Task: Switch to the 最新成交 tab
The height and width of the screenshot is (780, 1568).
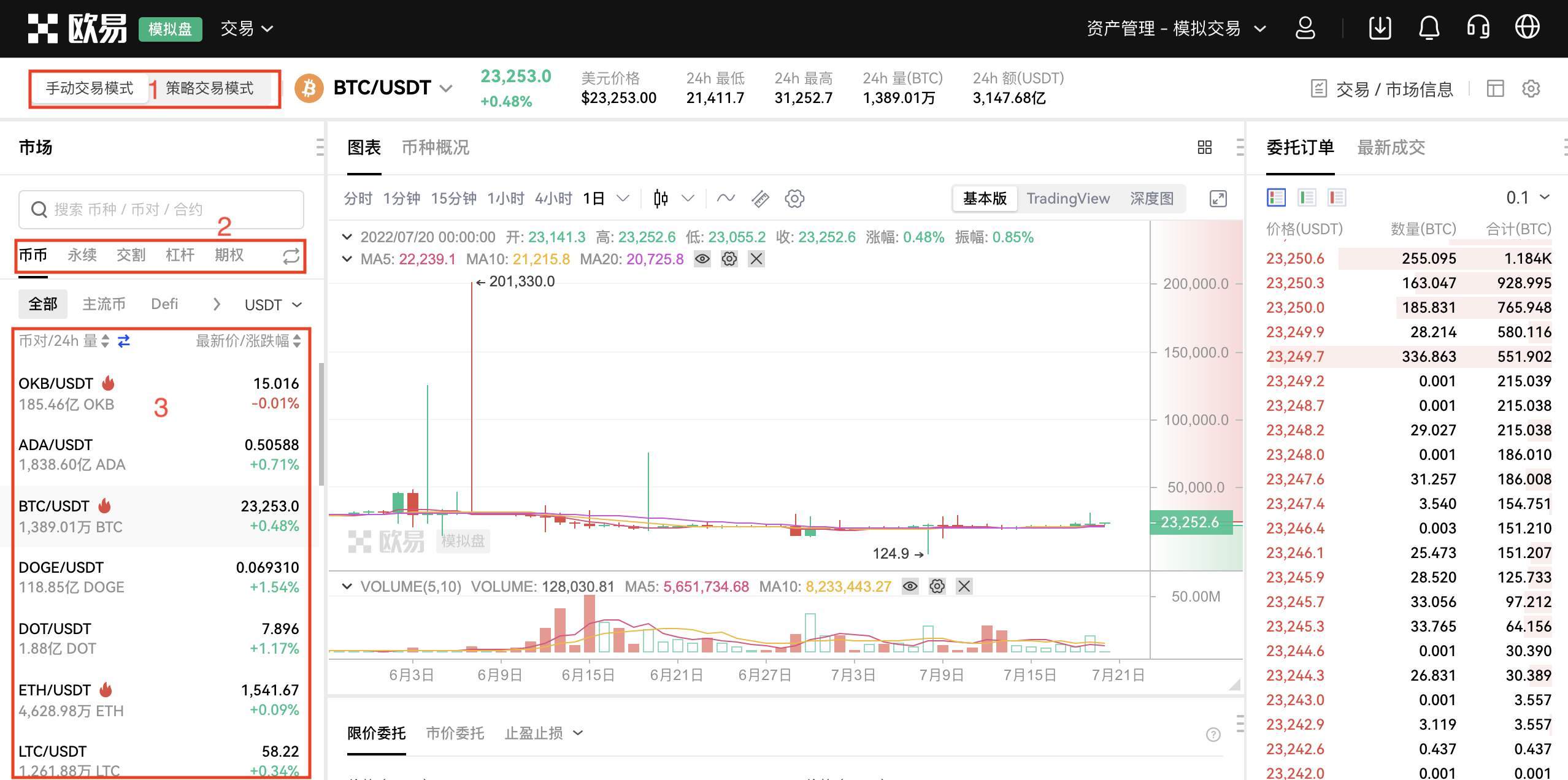Action: coord(1391,148)
